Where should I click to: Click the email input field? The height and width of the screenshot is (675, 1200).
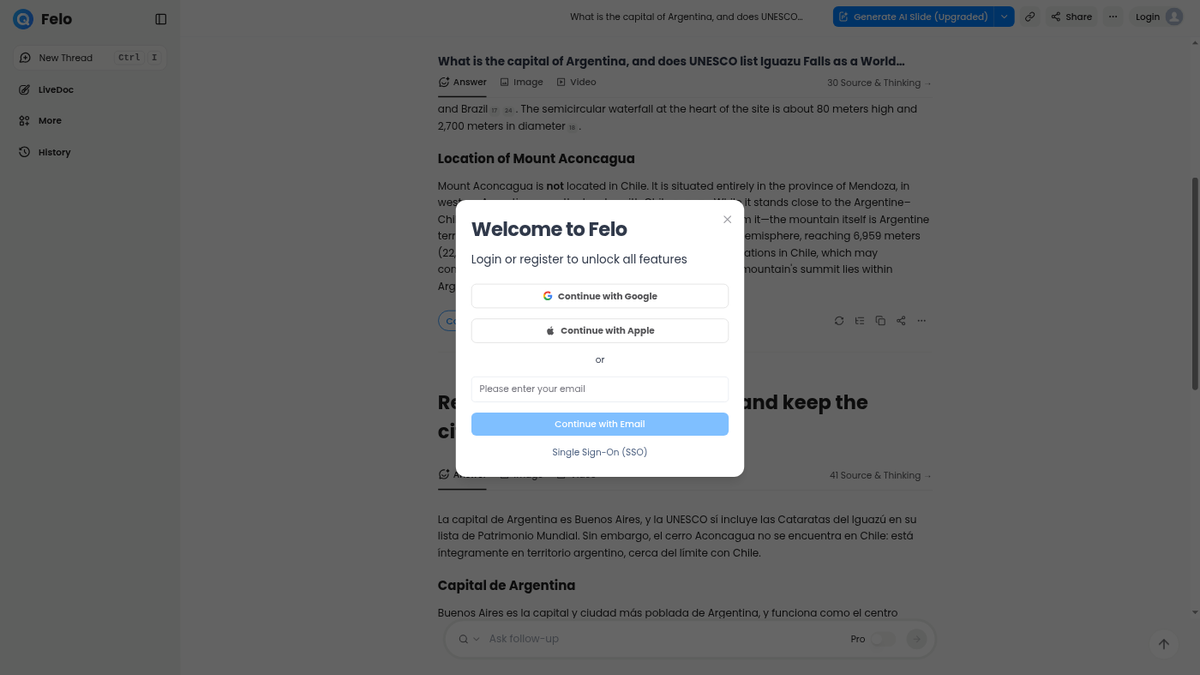[x=600, y=389]
